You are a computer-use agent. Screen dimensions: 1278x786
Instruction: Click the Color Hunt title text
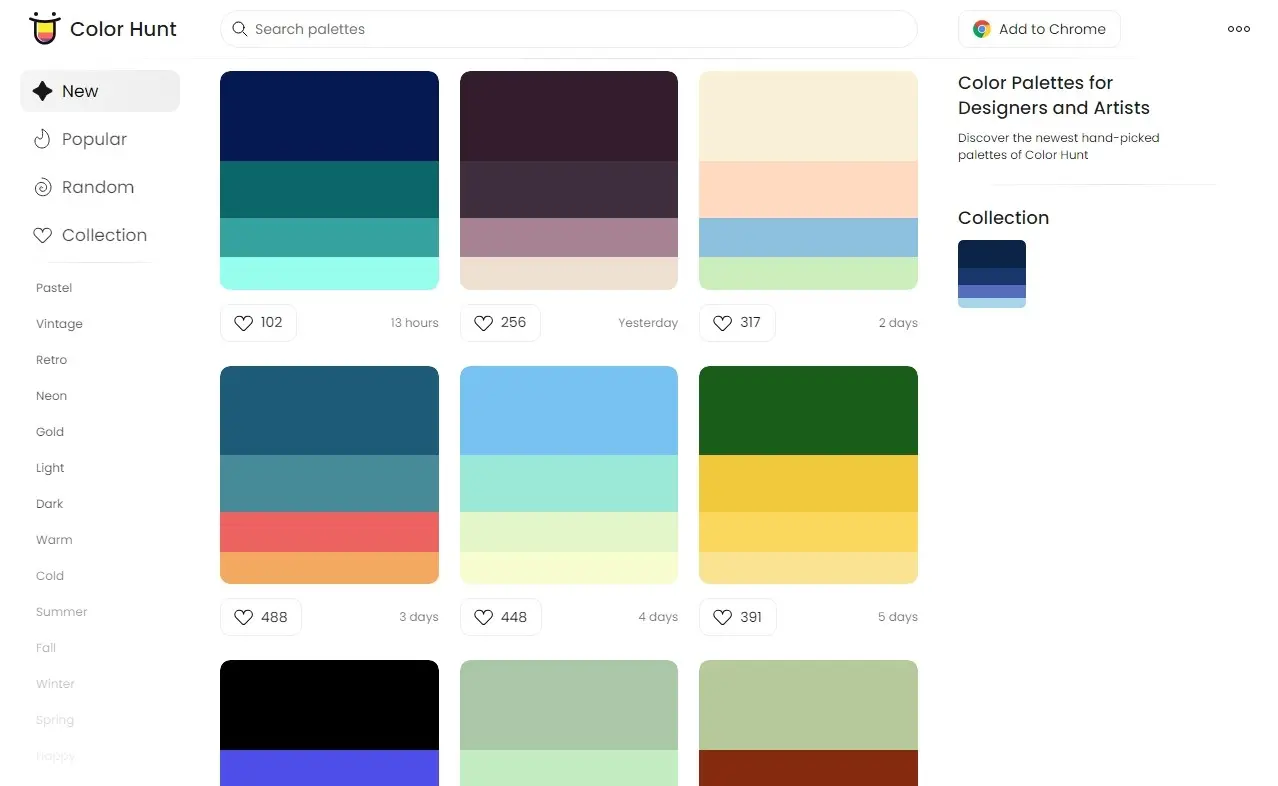[x=123, y=29]
